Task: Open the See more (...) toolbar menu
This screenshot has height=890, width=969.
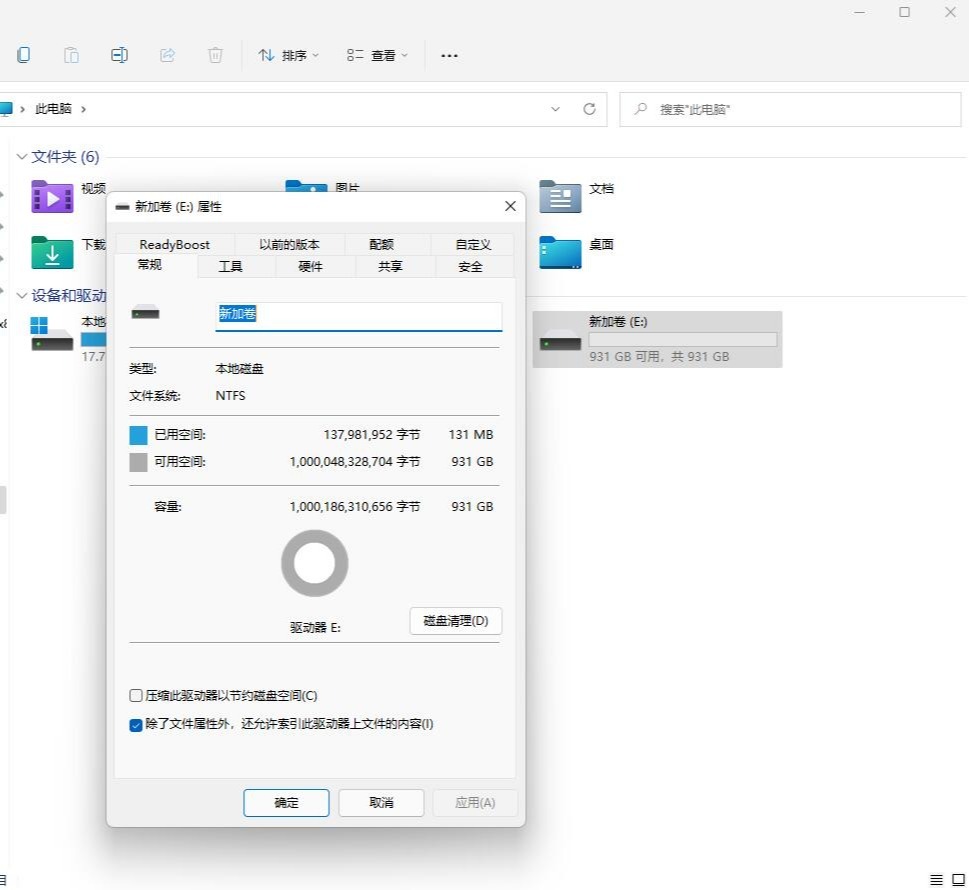Action: [x=449, y=55]
